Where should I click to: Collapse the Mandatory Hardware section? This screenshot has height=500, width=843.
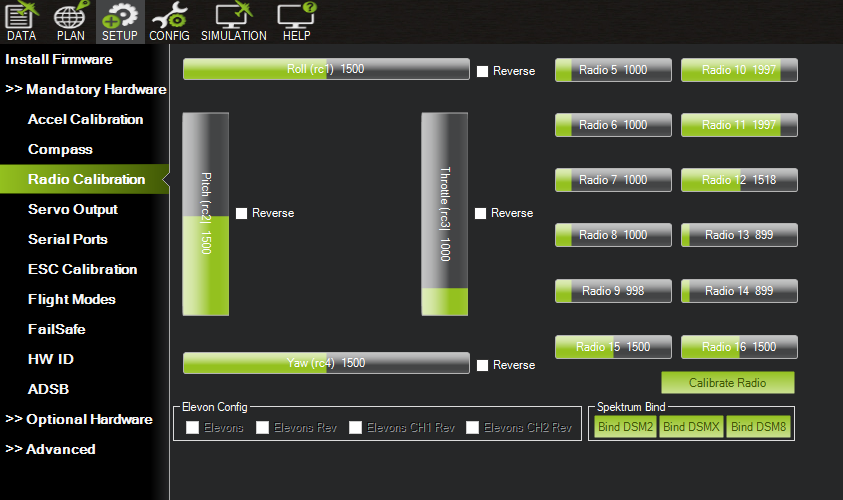point(85,89)
